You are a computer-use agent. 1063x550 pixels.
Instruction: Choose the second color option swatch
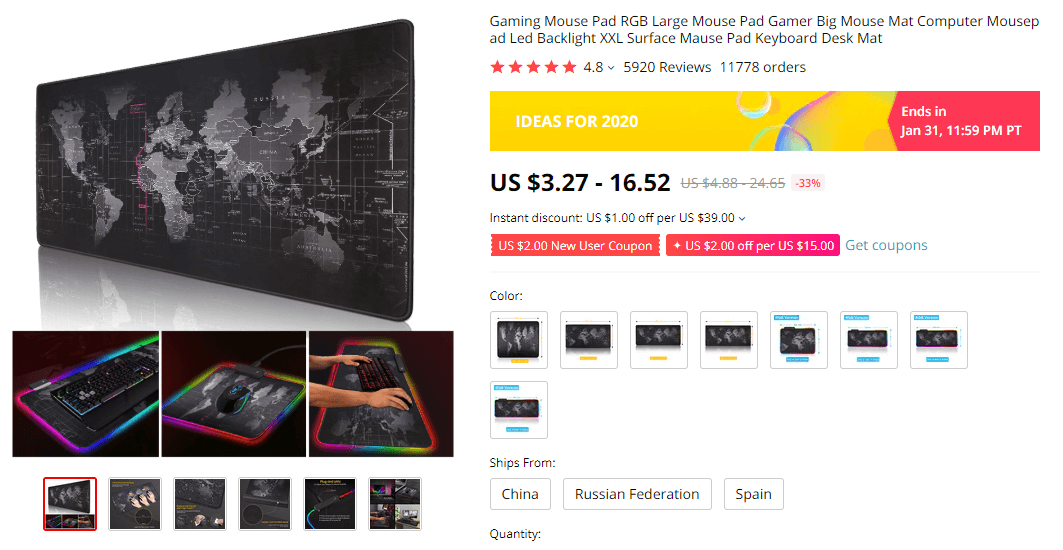tap(588, 340)
